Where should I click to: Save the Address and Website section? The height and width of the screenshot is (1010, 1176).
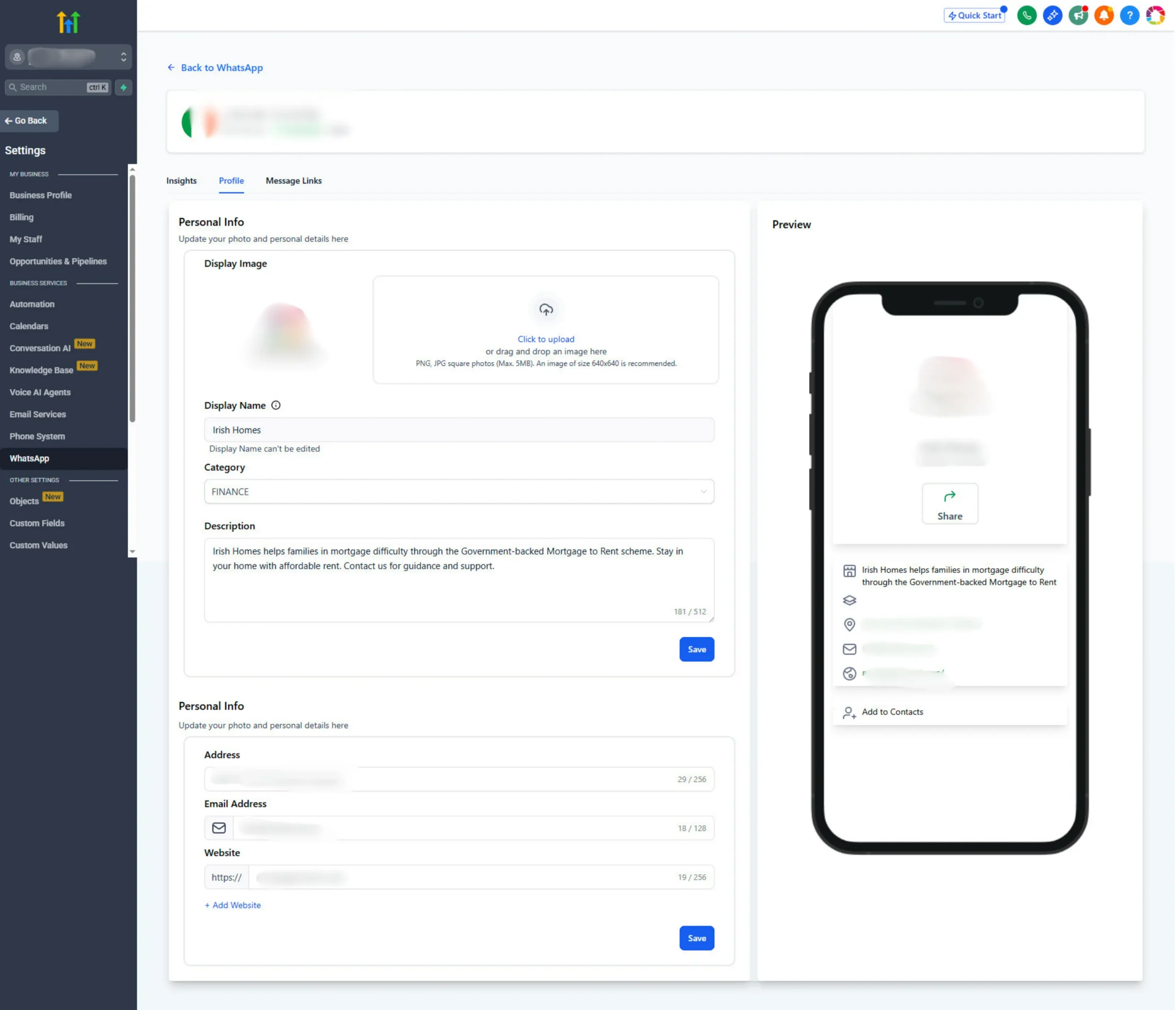coord(696,938)
